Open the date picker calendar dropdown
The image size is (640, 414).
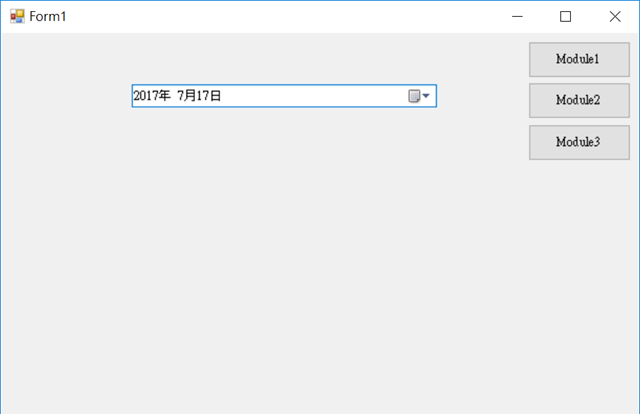point(419,96)
